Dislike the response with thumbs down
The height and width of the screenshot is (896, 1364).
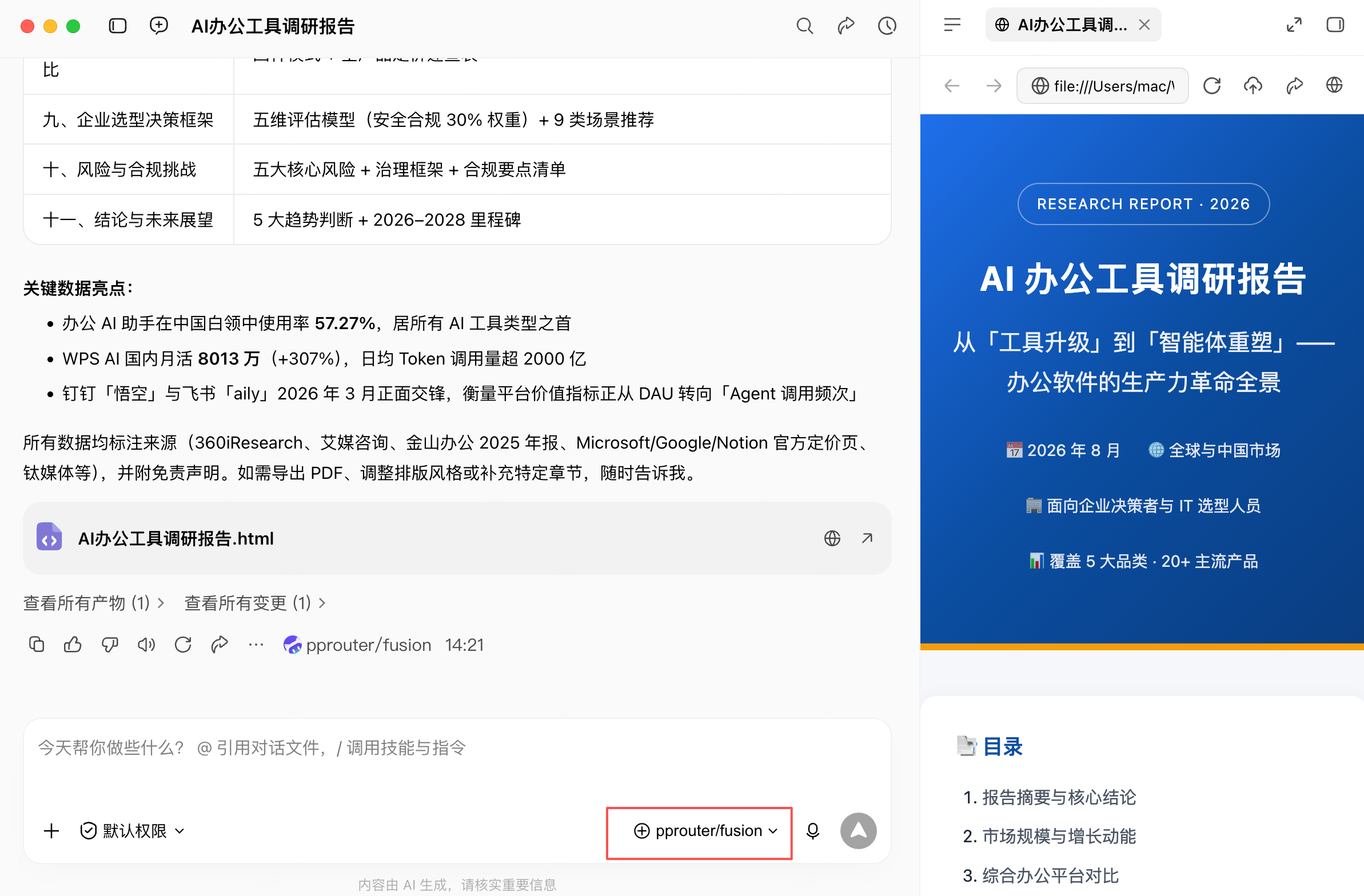click(x=109, y=645)
